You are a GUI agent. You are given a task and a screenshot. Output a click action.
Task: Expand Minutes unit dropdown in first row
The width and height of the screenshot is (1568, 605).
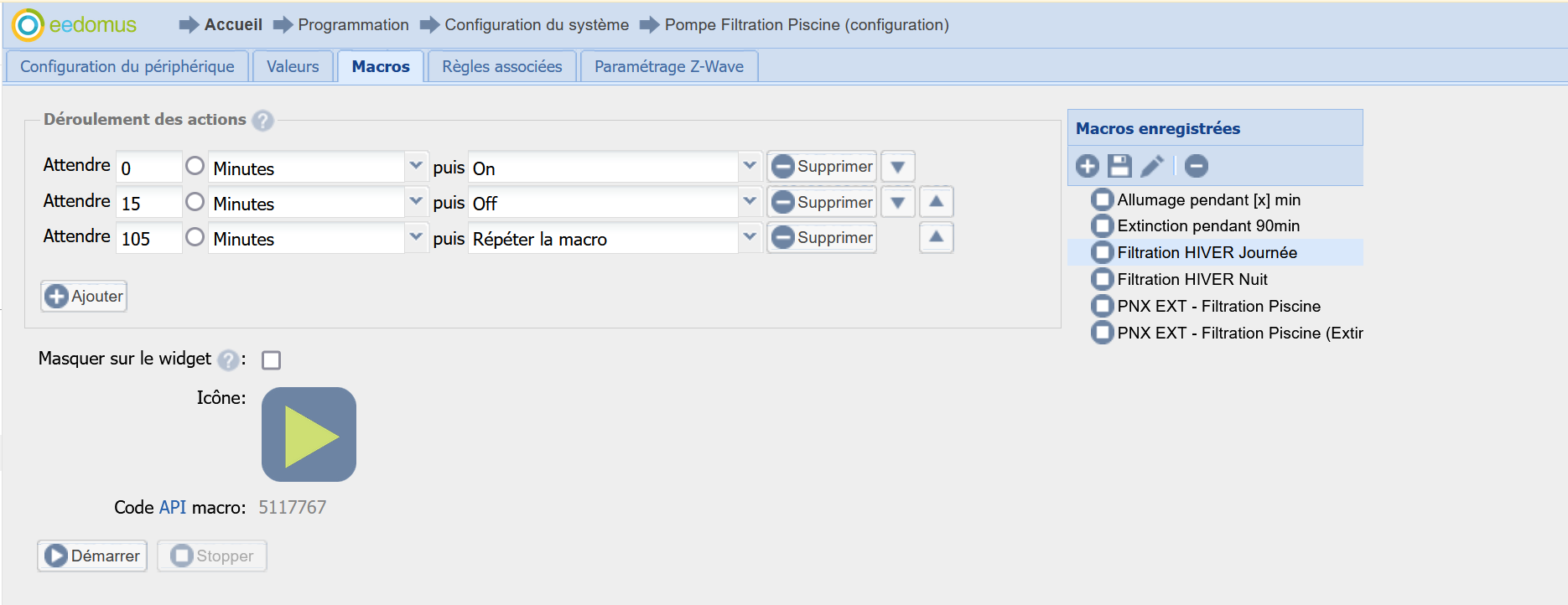pyautogui.click(x=415, y=166)
